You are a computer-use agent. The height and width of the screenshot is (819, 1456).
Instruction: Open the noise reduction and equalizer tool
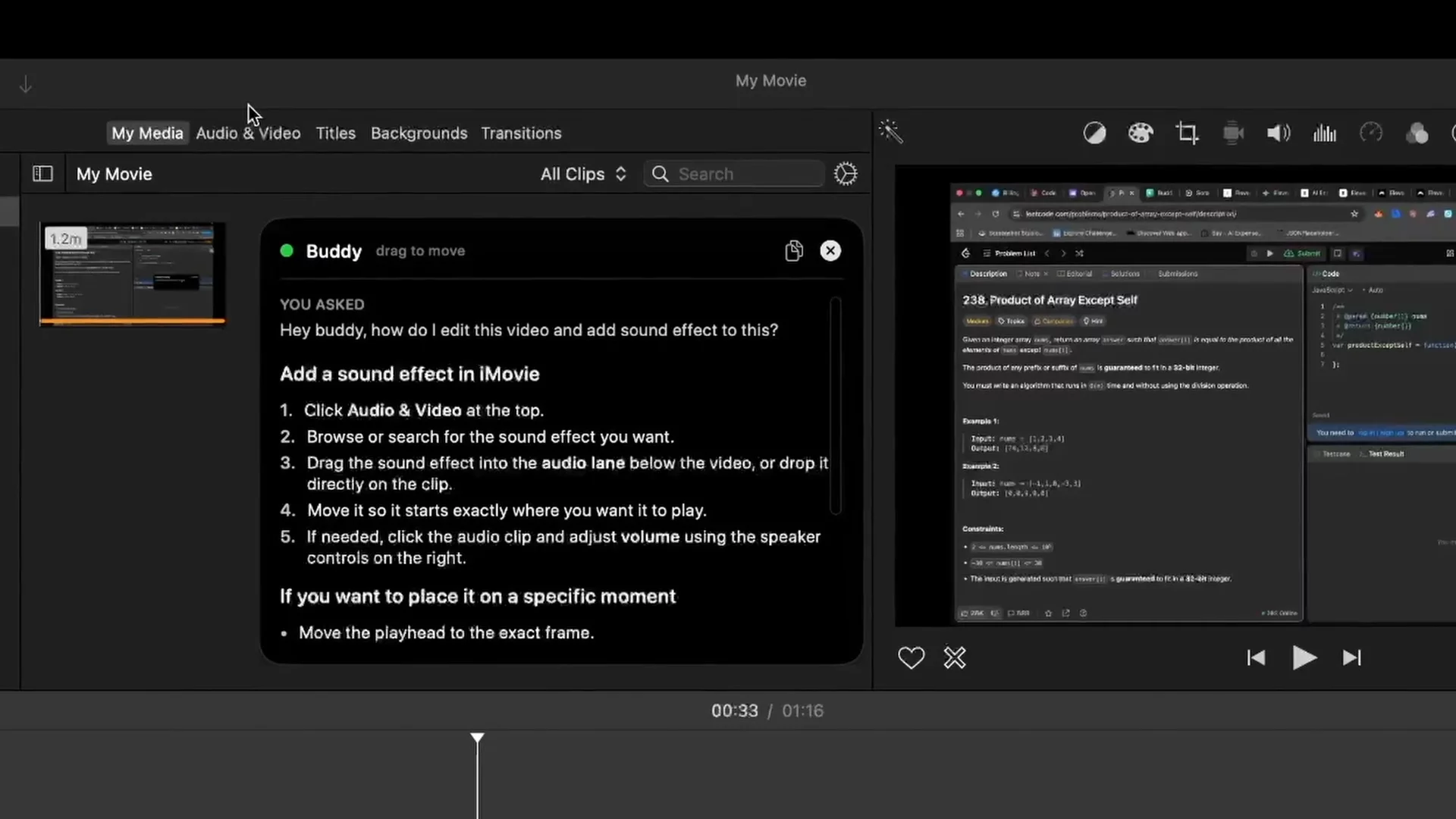(x=1325, y=133)
